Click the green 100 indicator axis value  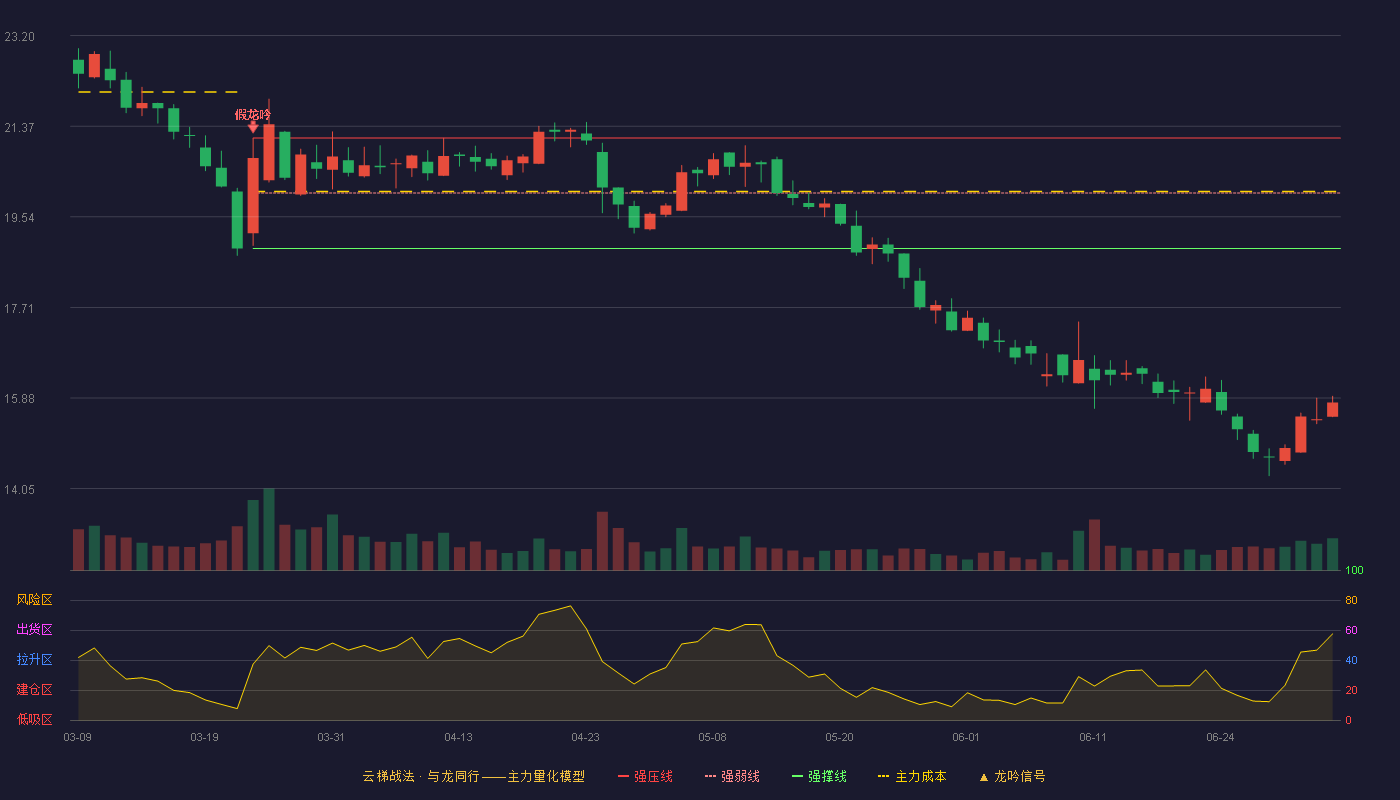pos(1354,571)
